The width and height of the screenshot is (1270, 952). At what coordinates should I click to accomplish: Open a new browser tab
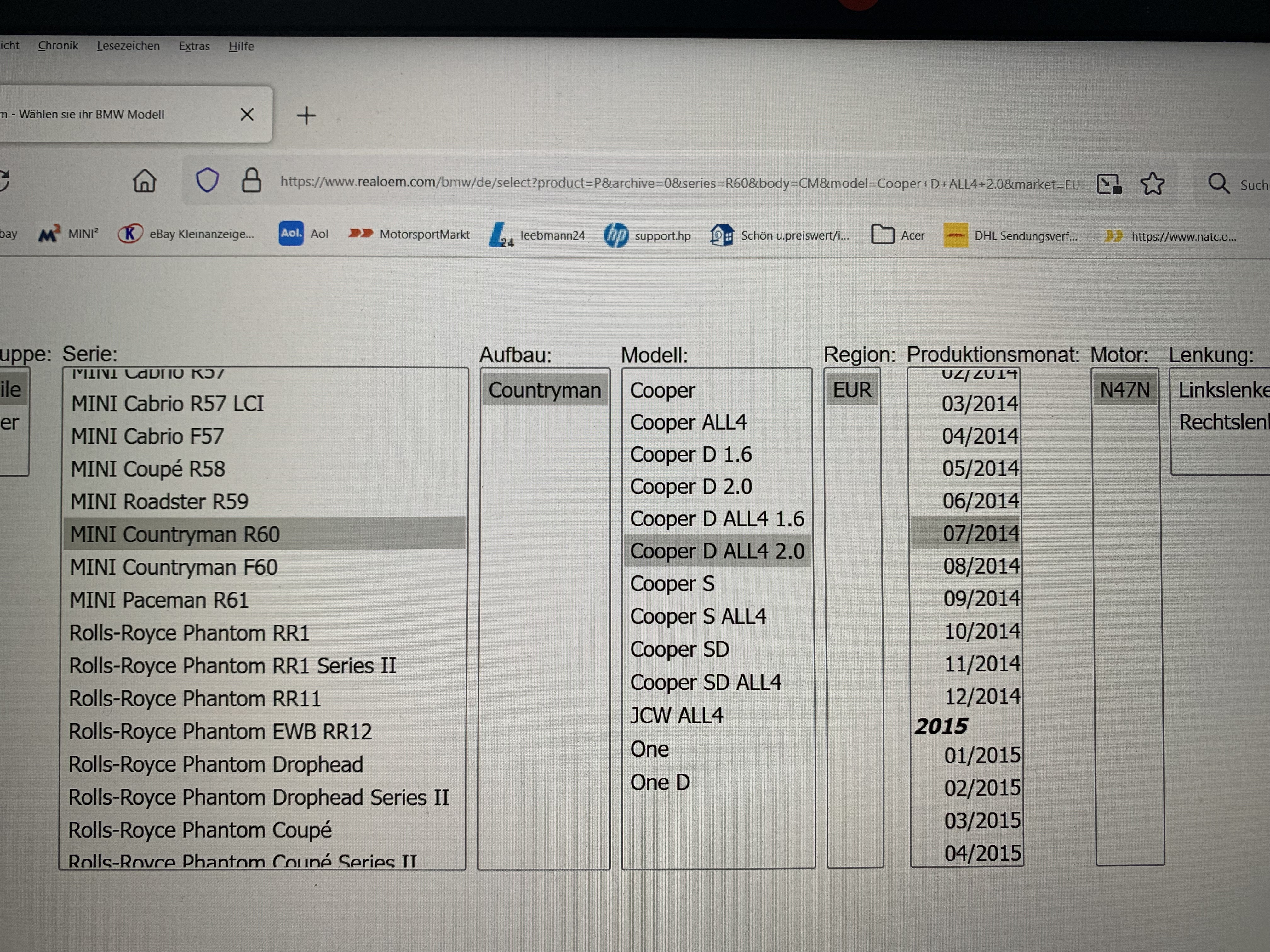pyautogui.click(x=306, y=115)
